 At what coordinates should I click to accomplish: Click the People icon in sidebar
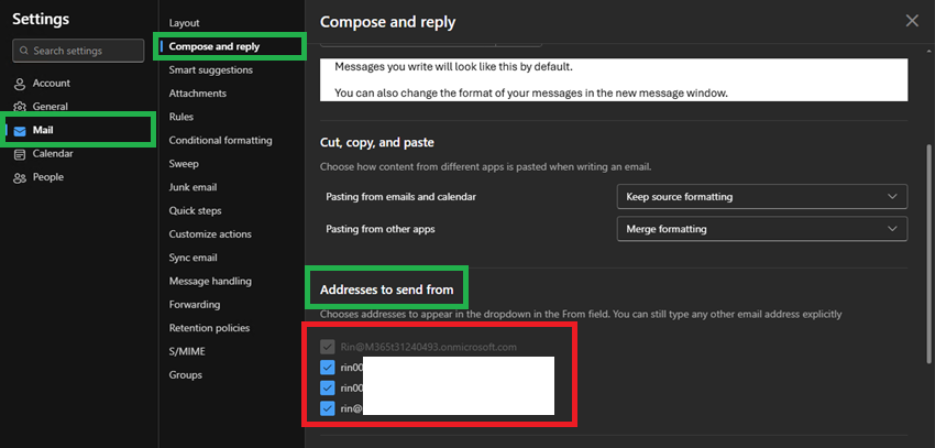(x=20, y=177)
